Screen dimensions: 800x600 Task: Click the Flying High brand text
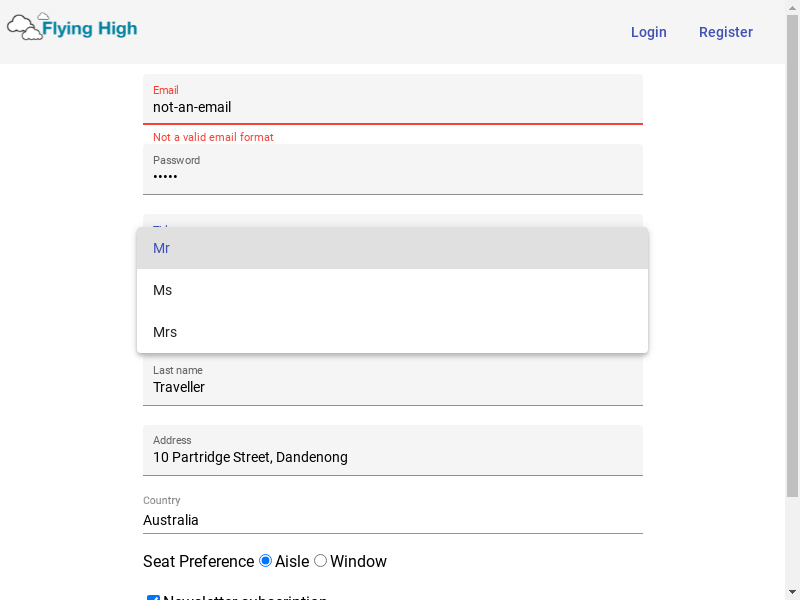point(90,29)
